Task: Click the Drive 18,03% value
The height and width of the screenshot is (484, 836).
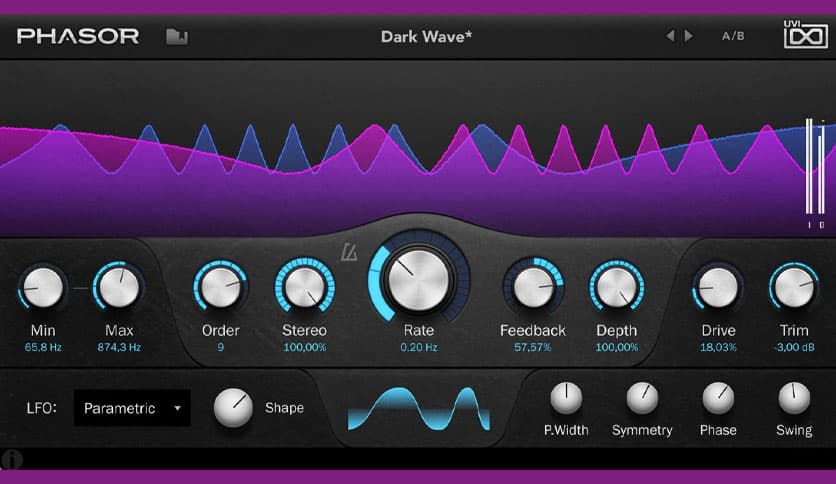Action: 718,348
